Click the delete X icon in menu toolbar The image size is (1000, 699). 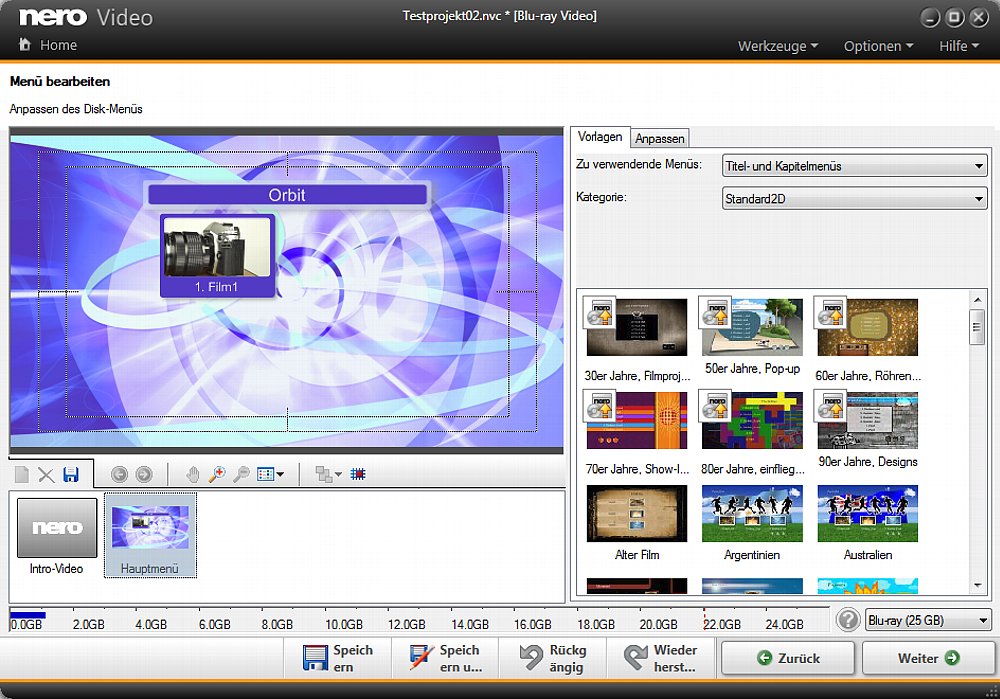[46, 474]
